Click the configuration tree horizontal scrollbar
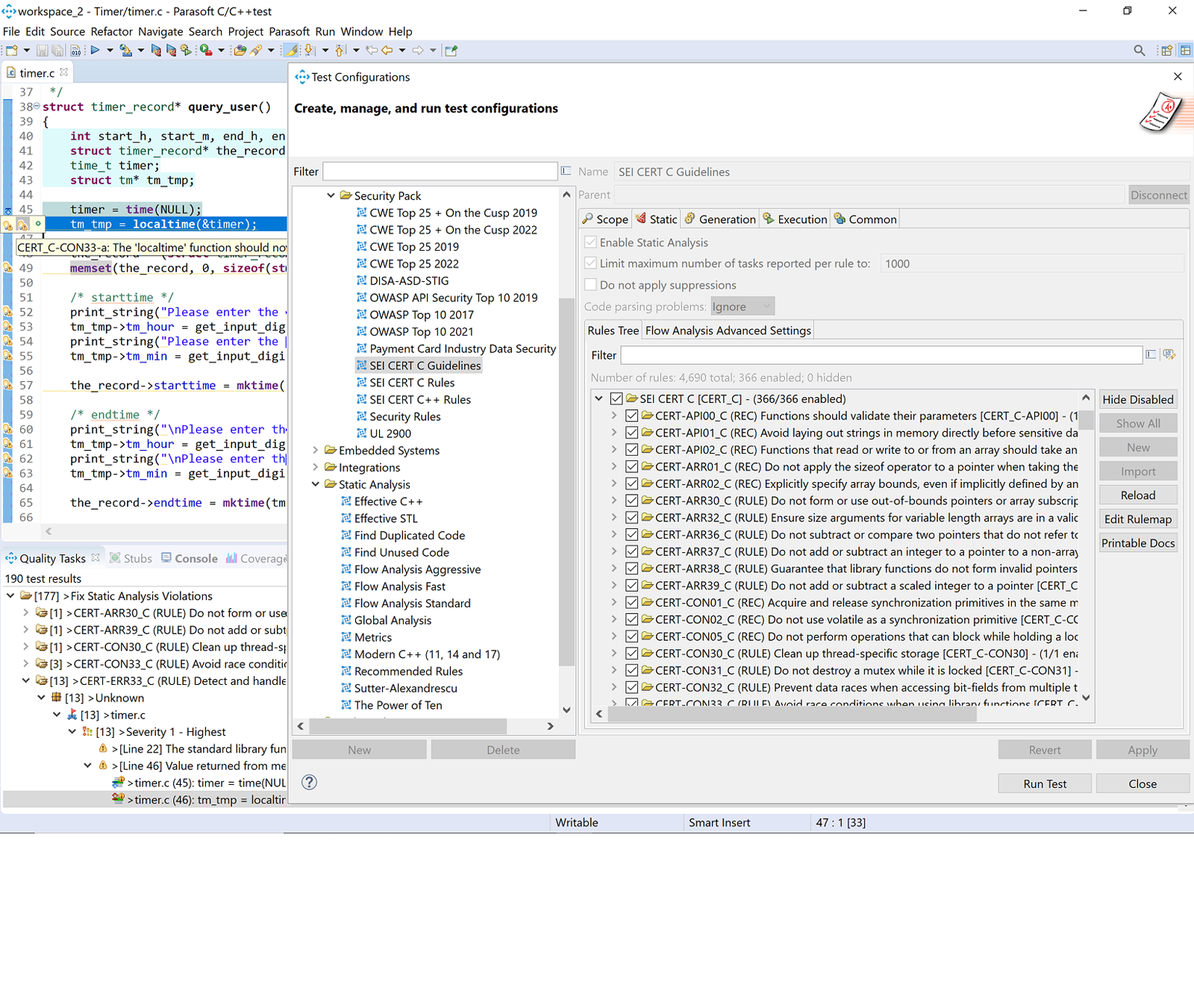 pos(407,725)
